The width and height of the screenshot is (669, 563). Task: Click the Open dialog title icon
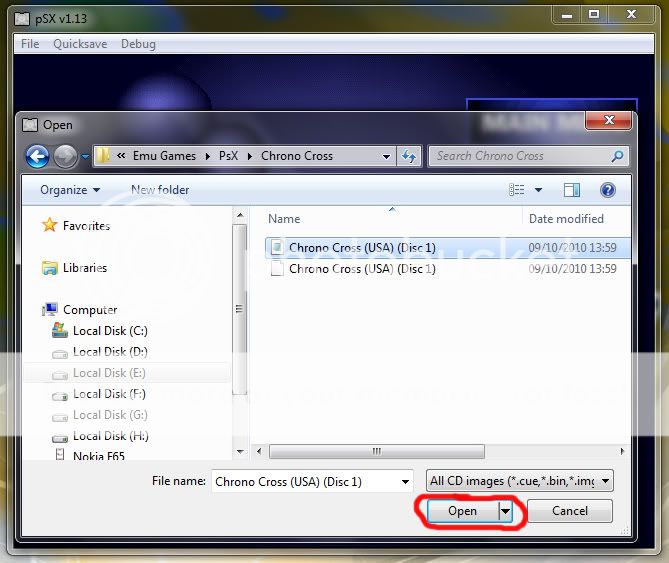[29, 125]
